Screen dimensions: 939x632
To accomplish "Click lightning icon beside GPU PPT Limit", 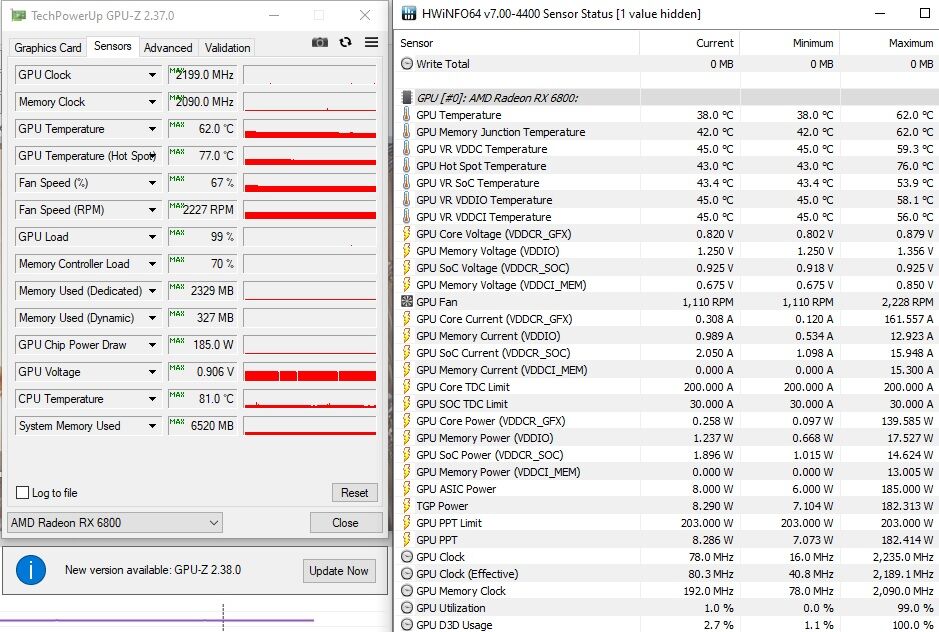I will coord(407,522).
